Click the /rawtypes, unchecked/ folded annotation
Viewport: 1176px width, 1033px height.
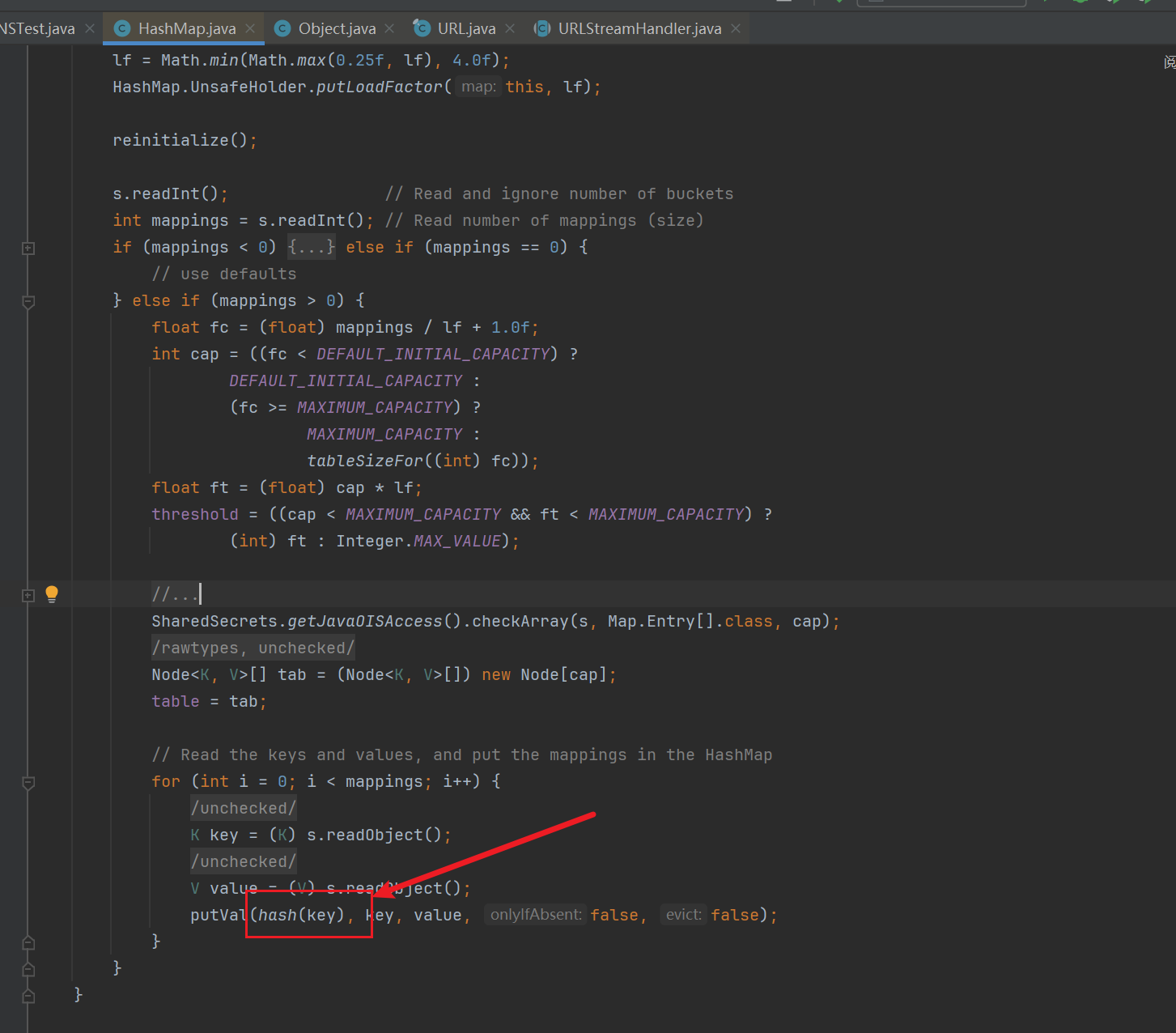point(253,648)
